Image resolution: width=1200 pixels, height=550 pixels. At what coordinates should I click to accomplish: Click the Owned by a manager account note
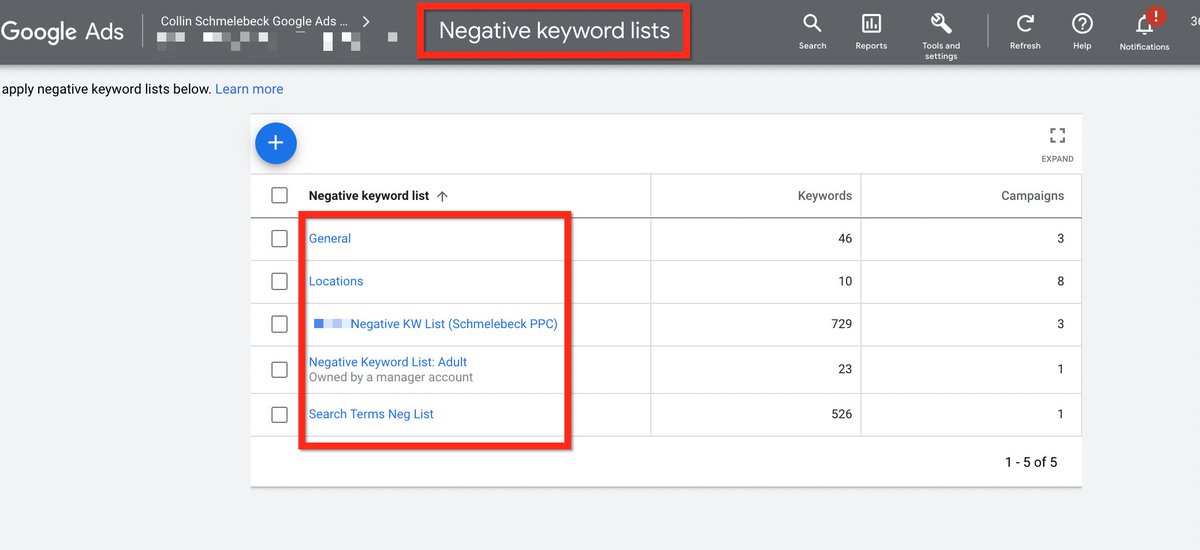click(x=391, y=378)
